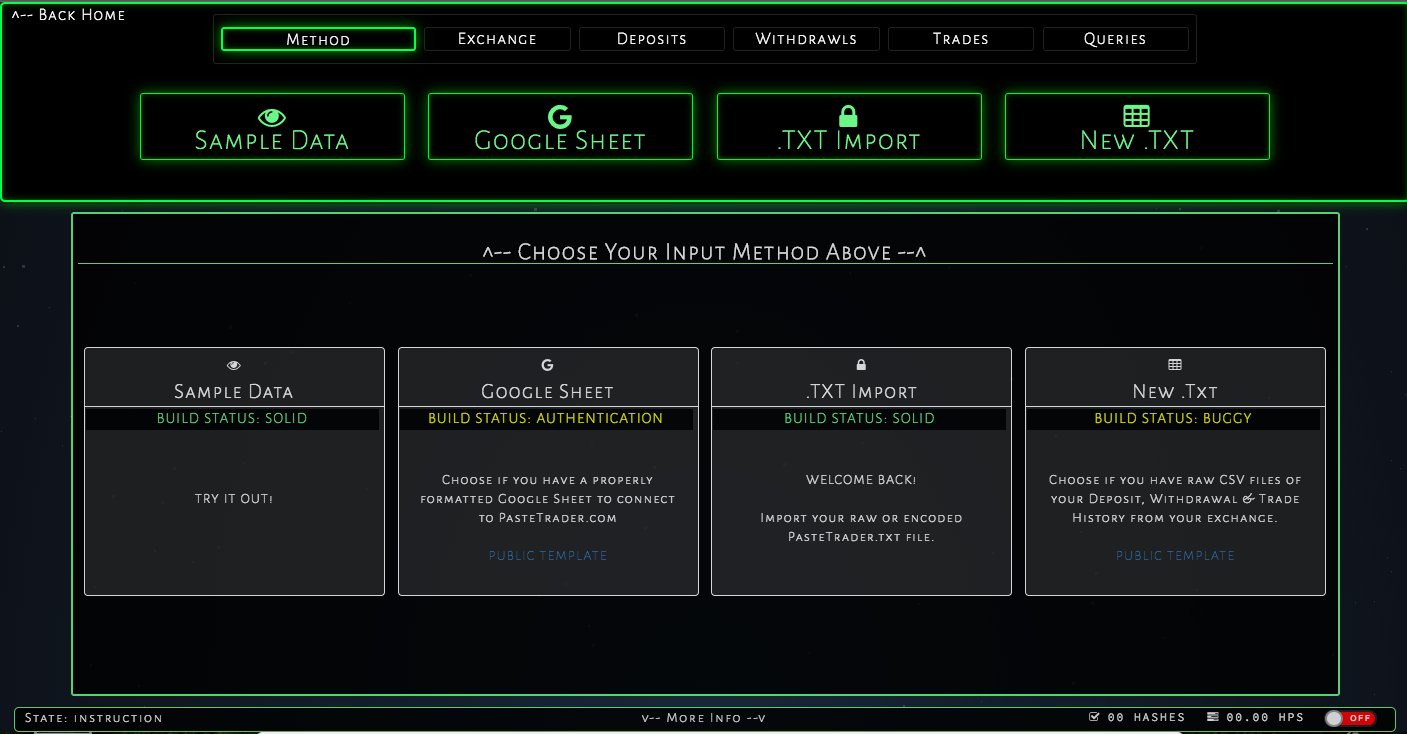Click the Google G icon in Google Sheet card

(547, 366)
